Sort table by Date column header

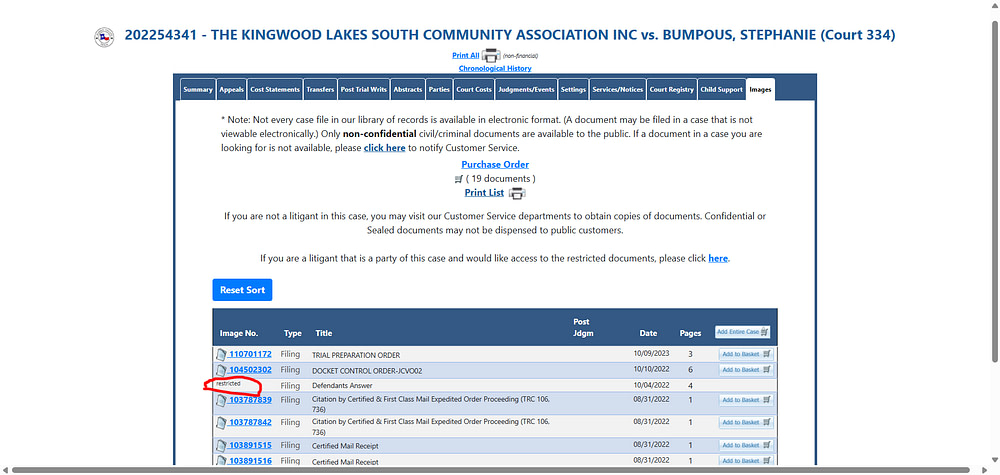click(x=649, y=333)
